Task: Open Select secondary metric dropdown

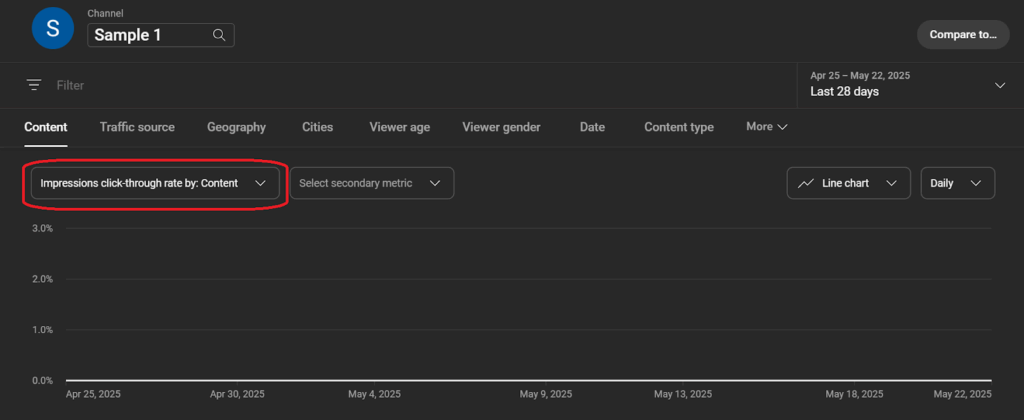Action: pos(372,184)
